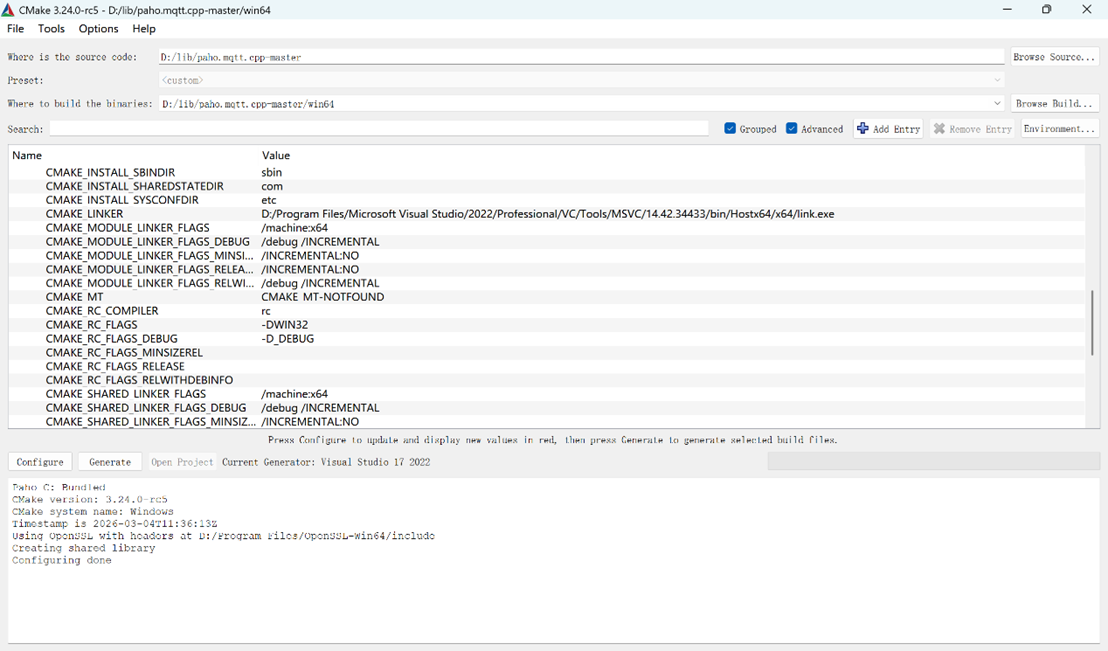Select the CMAKE_MODULE_LINKER_FLAGS_DEBUG entry

pos(148,242)
